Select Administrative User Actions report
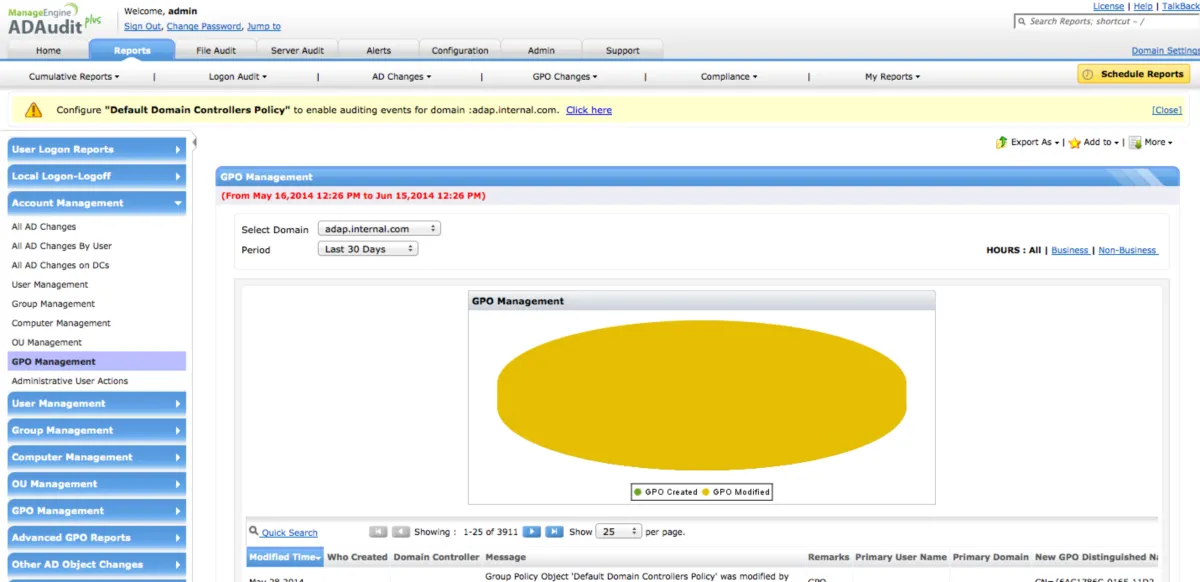This screenshot has height=582, width=1200. click(x=69, y=380)
